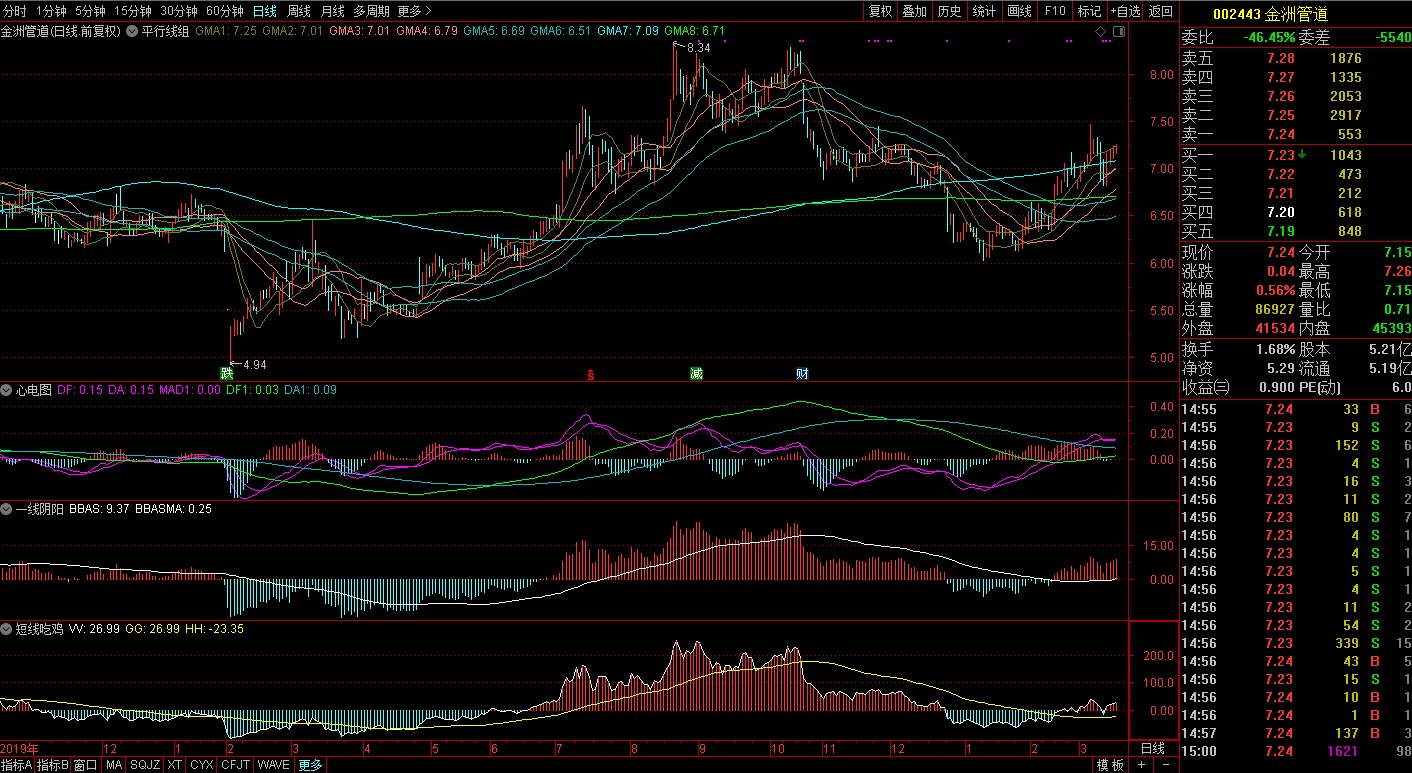Apply the CFJT indicator at bottom
This screenshot has height=773, width=1412.
click(x=236, y=765)
